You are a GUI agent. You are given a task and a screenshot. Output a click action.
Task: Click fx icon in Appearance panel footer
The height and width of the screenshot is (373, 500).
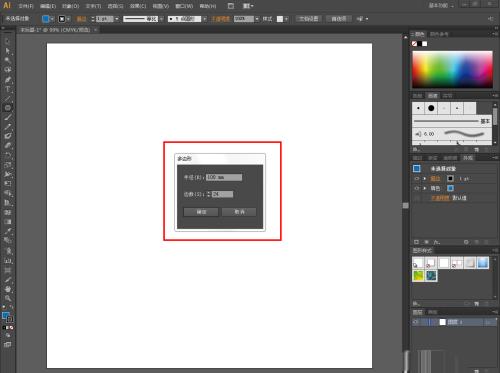(x=437, y=242)
